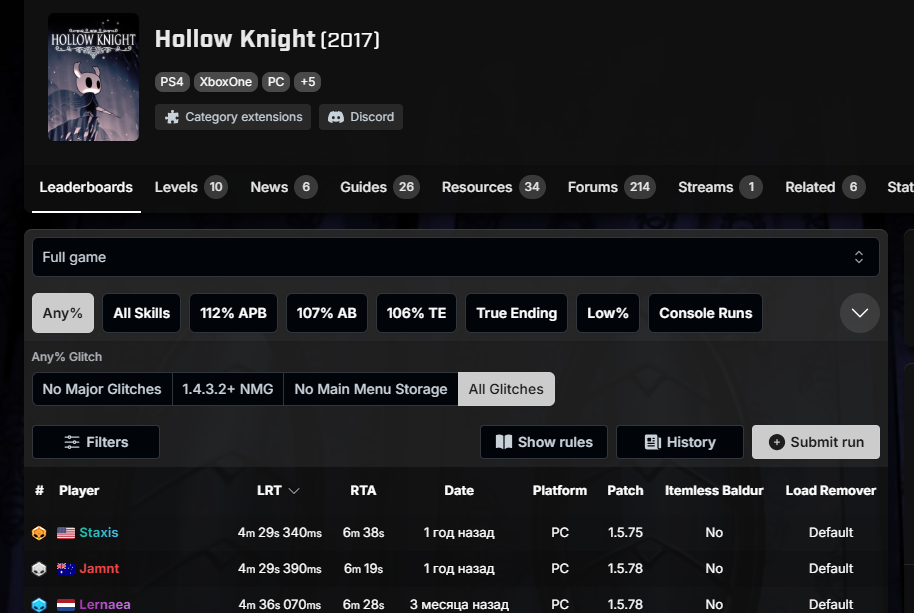Select the Any% category
Screen dimensions: 914x613
63,313
